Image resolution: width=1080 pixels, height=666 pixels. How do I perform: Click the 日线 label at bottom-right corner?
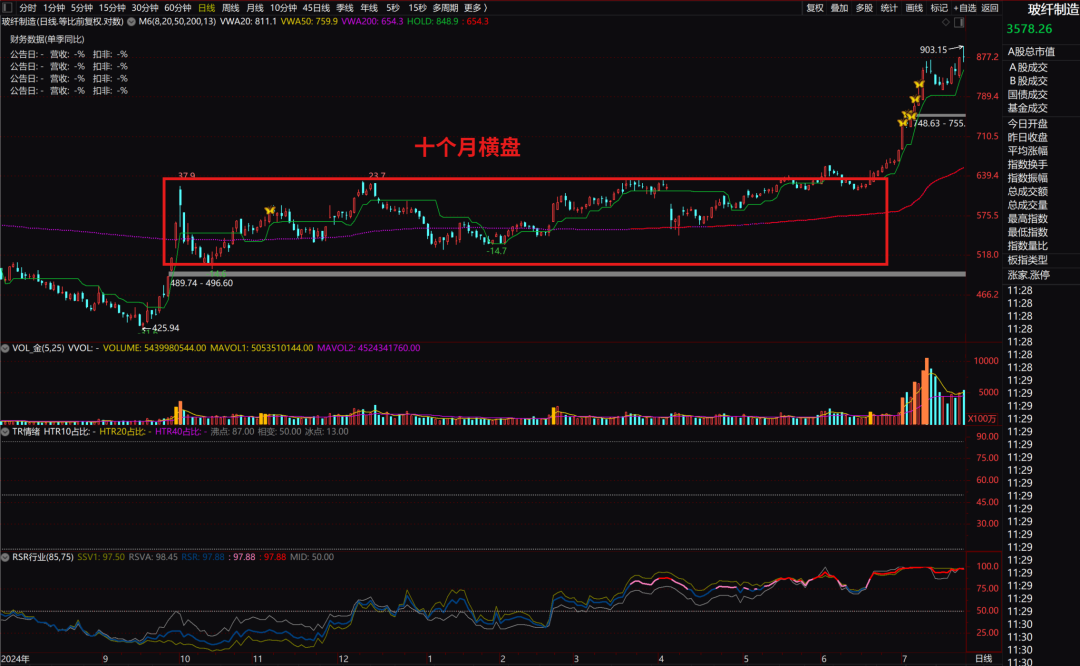click(984, 659)
